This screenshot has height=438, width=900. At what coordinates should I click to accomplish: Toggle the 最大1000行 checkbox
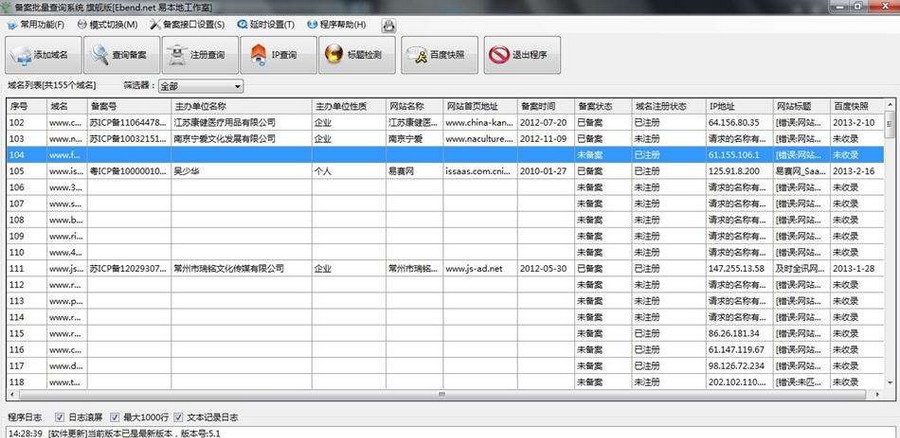pyautogui.click(x=115, y=417)
